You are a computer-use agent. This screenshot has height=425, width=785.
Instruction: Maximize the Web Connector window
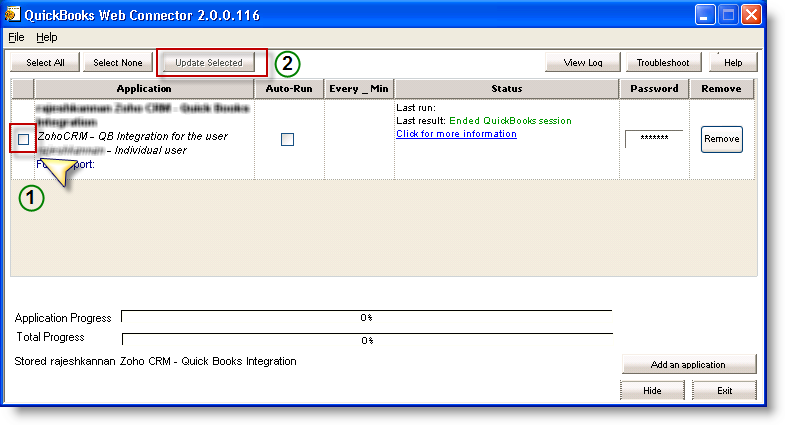click(x=728, y=15)
